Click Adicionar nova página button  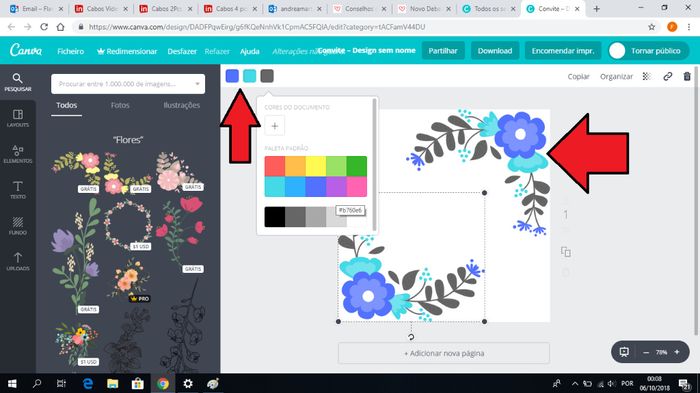point(444,353)
